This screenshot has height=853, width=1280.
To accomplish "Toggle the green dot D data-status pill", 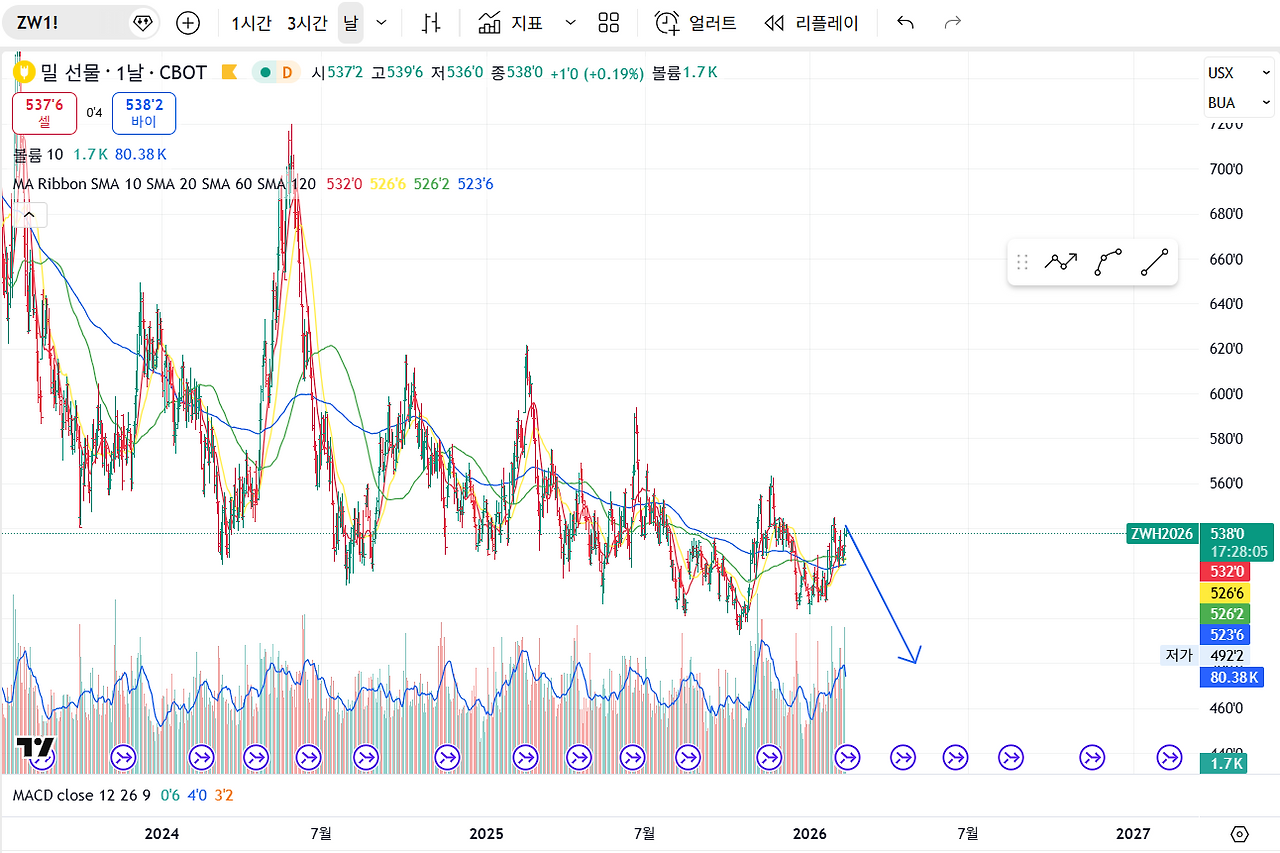I will [x=277, y=72].
